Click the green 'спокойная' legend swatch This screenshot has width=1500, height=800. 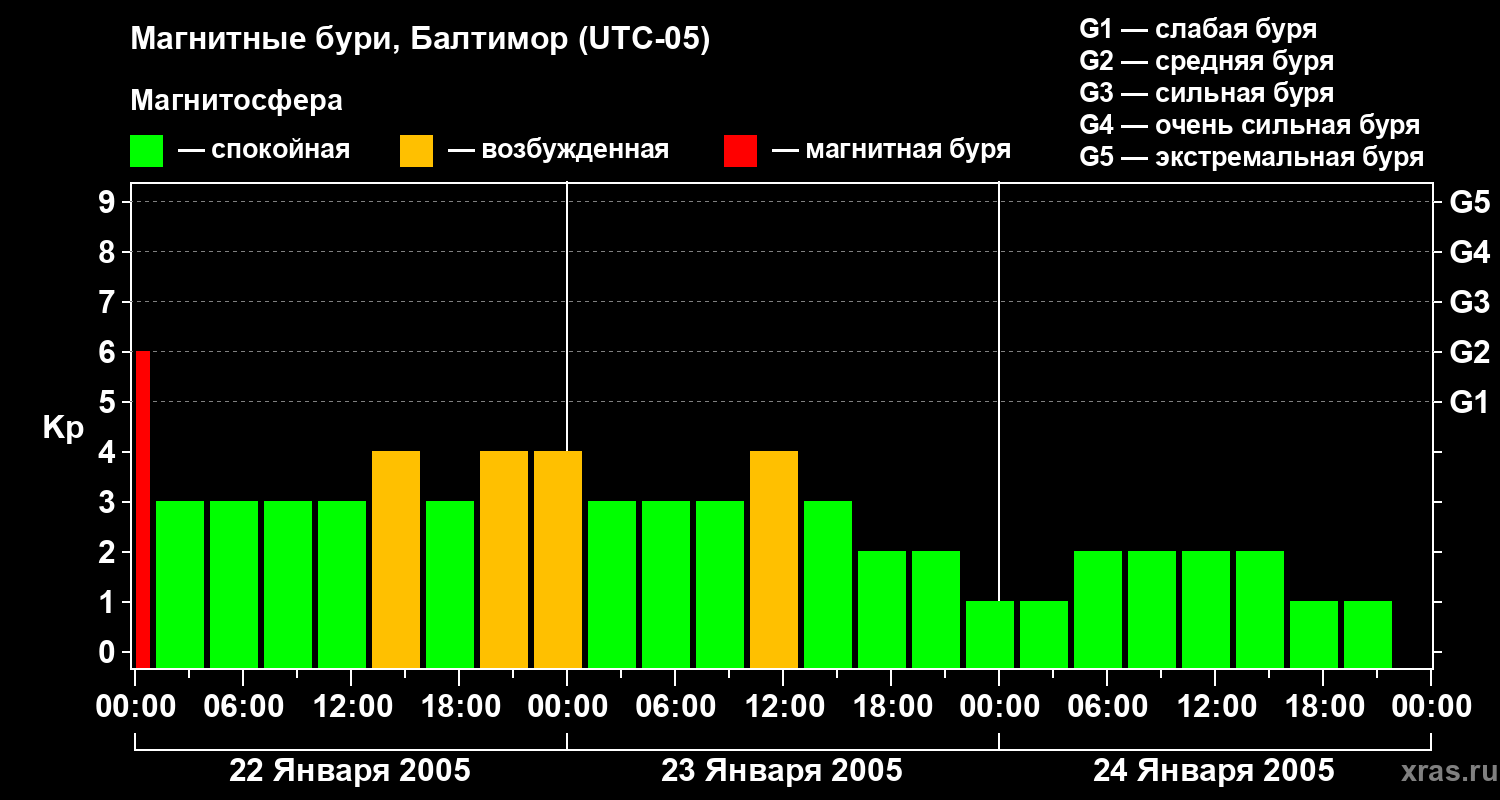(x=146, y=150)
